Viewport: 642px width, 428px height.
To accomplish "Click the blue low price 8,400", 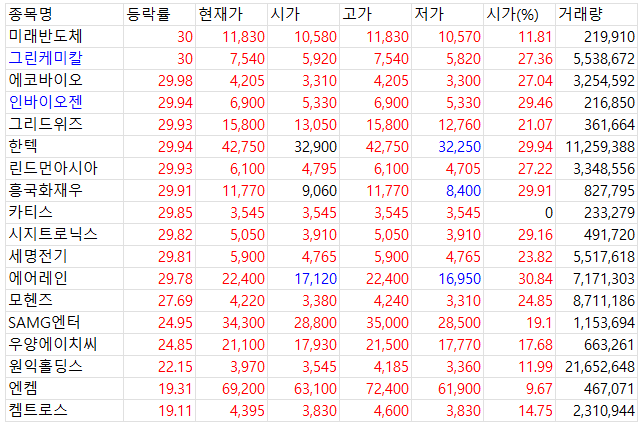I will point(463,191).
